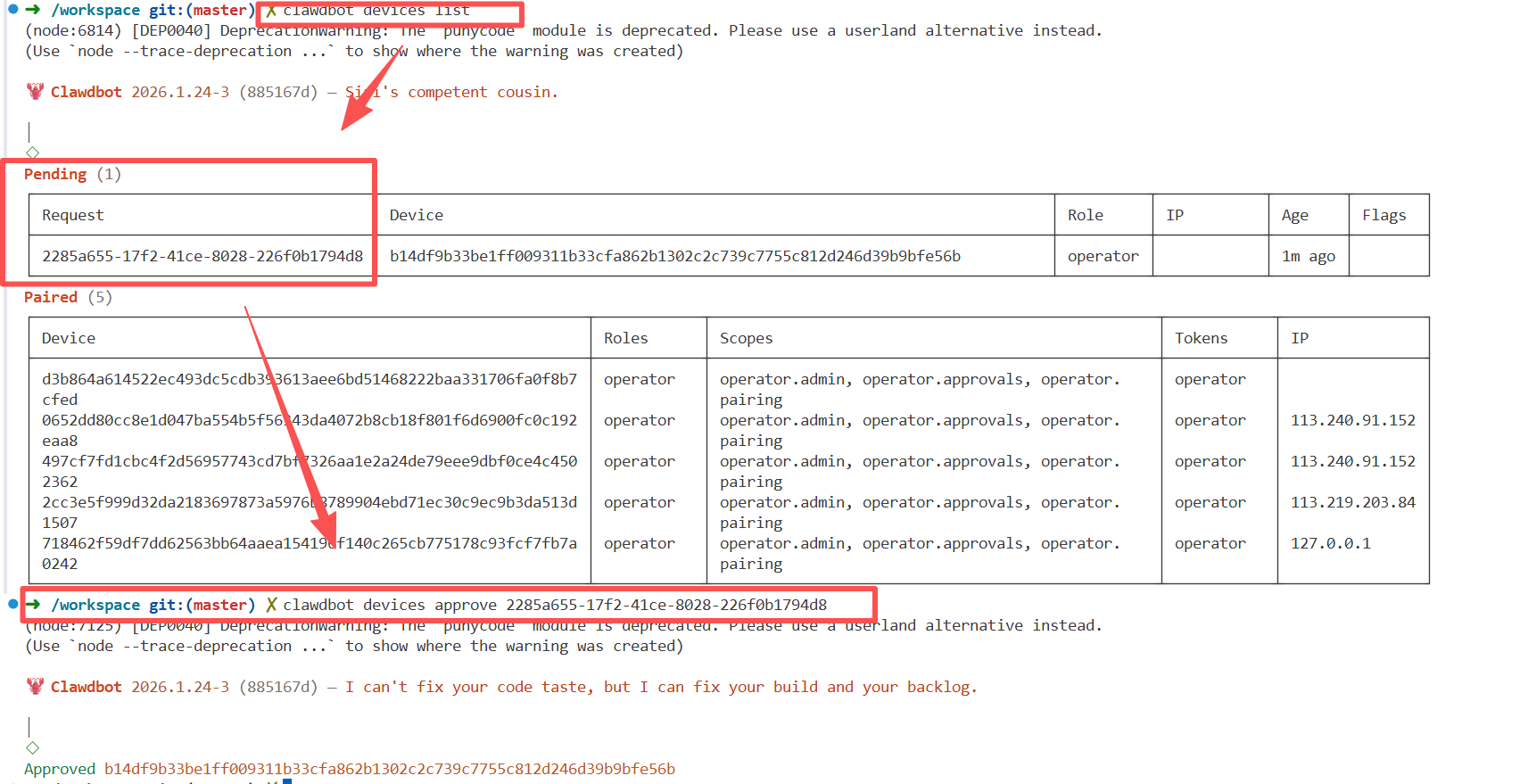Click "git:(master)" in the approve command prompt

pos(202,605)
